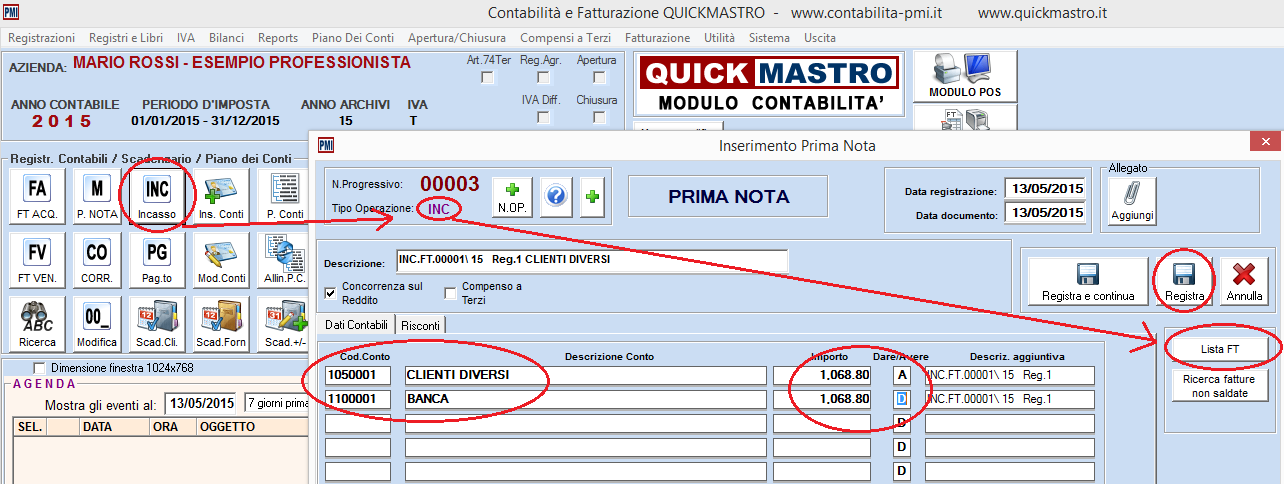
Task: Open the Uscita menu
Action: point(820,37)
